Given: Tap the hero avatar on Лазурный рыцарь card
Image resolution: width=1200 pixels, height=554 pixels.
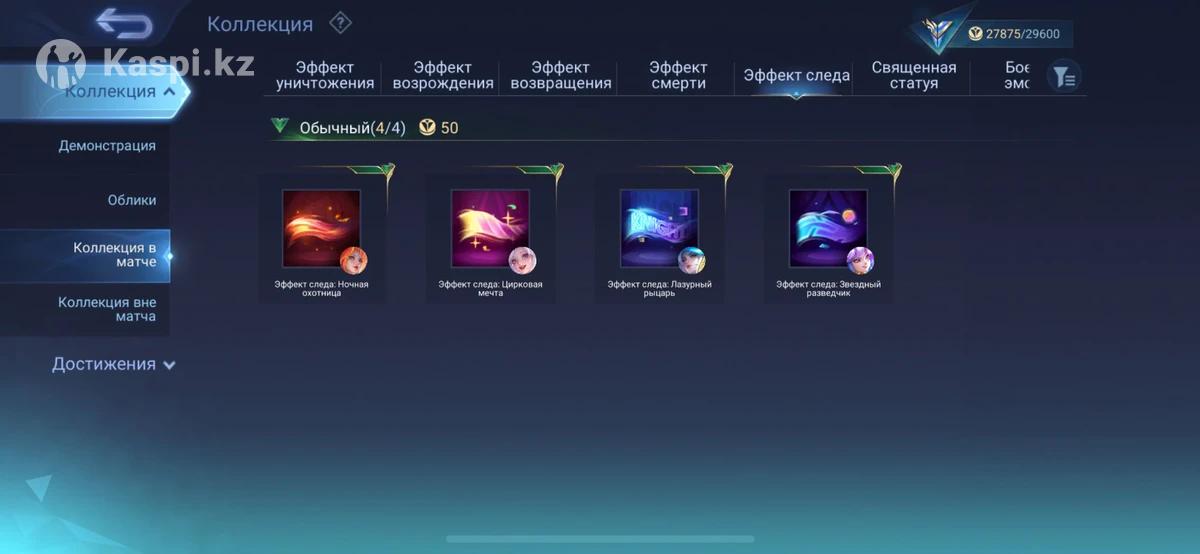Looking at the screenshot, I should pyautogui.click(x=692, y=261).
